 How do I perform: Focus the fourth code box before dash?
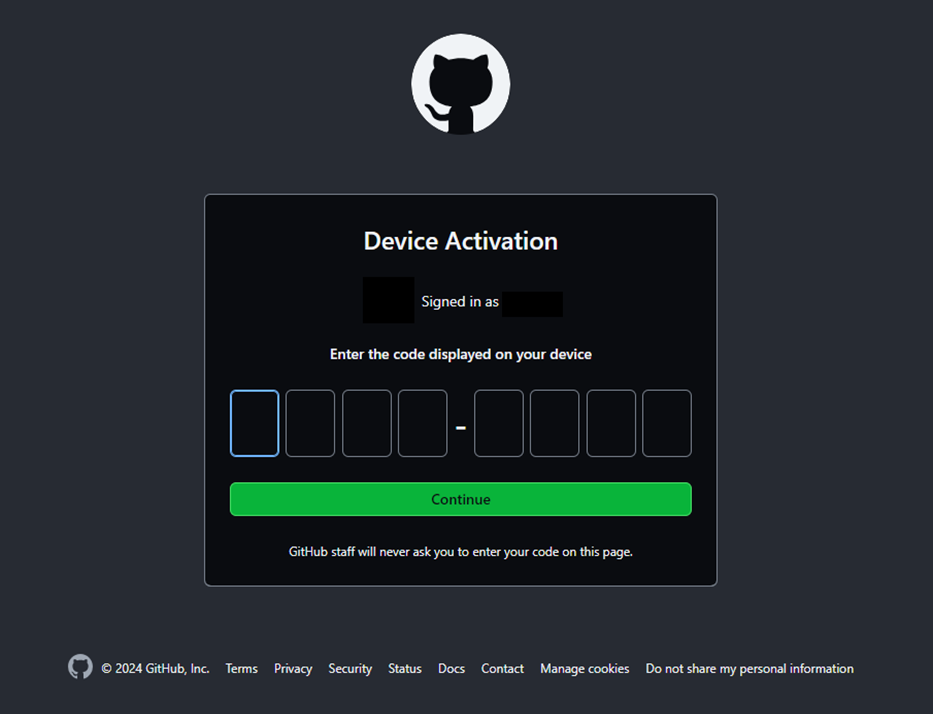tap(422, 423)
